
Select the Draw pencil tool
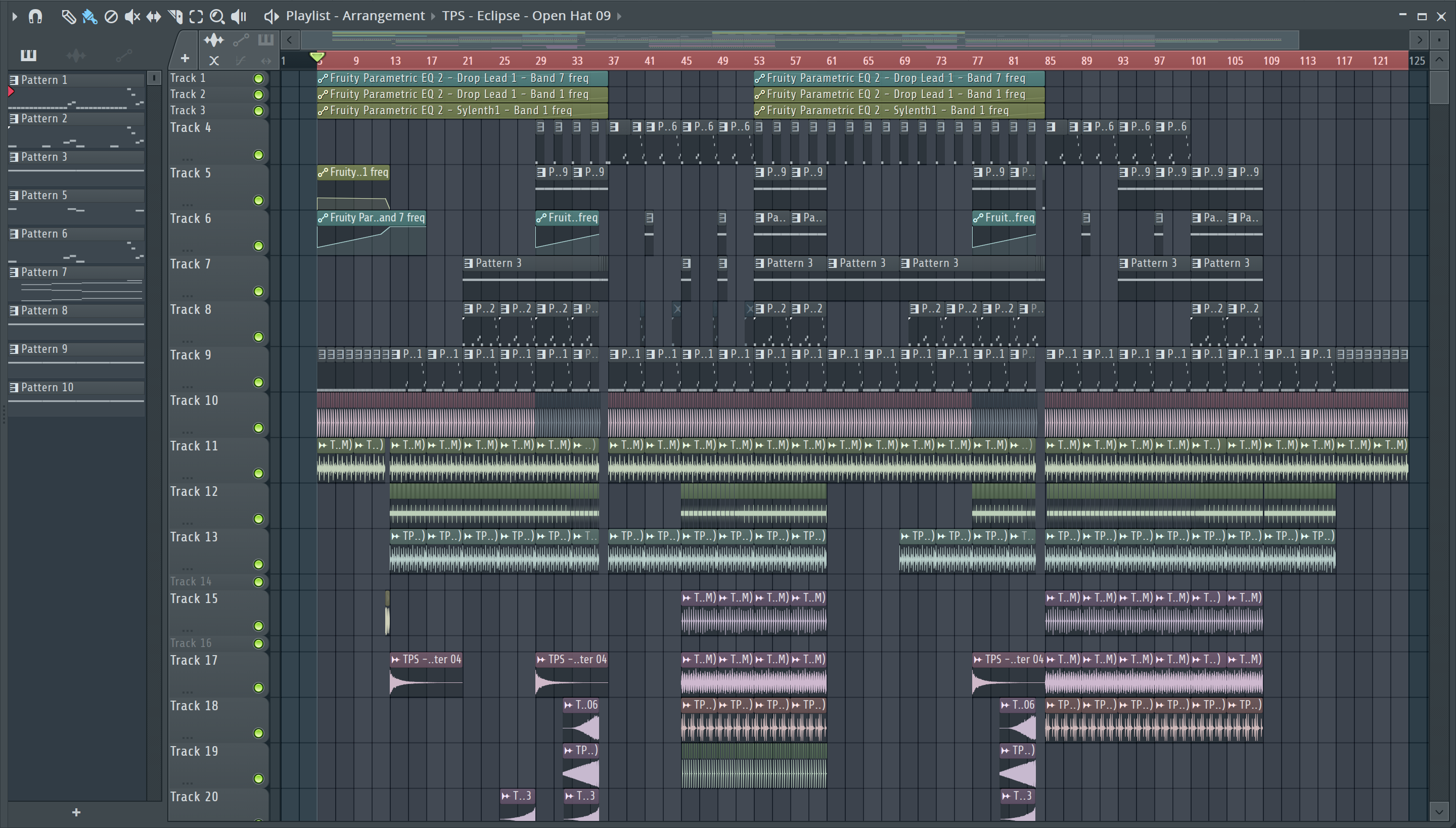68,17
